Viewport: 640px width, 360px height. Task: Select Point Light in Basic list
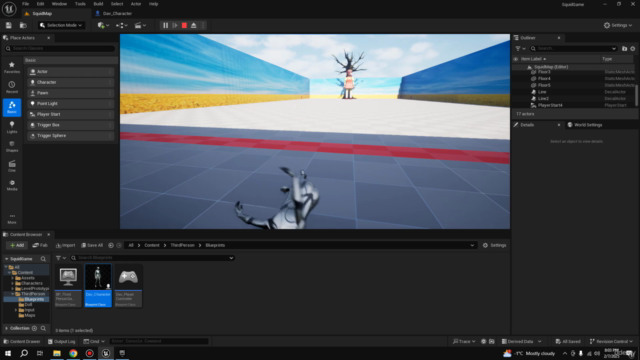(71, 103)
